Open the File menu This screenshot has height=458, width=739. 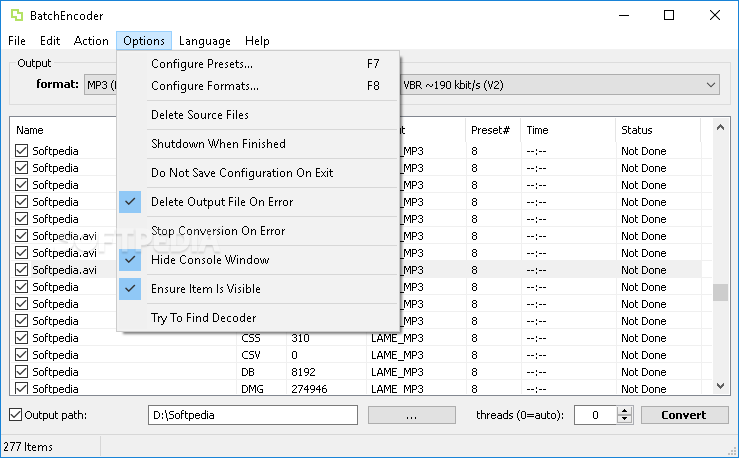pos(17,41)
